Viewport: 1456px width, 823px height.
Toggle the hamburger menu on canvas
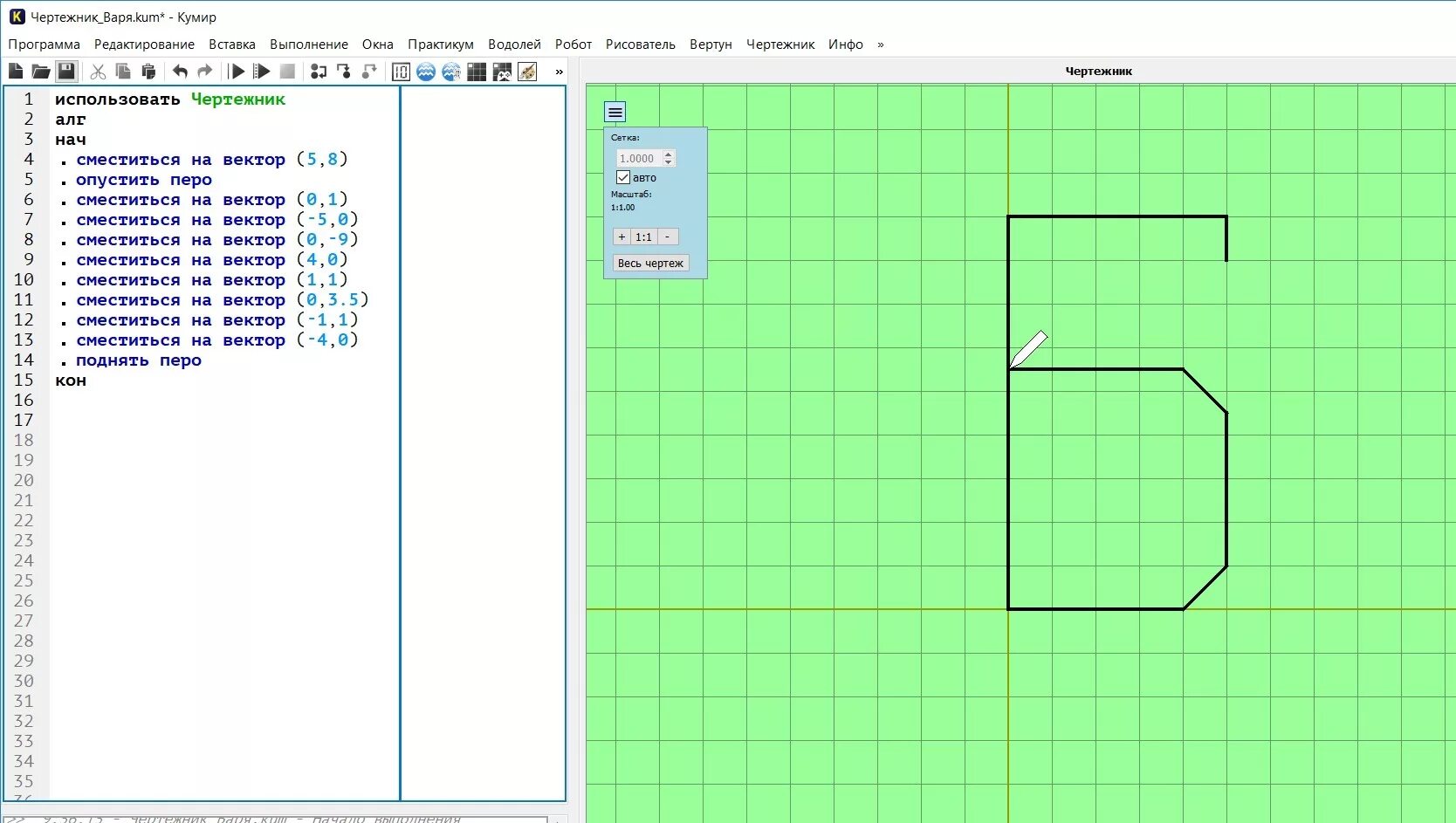click(615, 112)
